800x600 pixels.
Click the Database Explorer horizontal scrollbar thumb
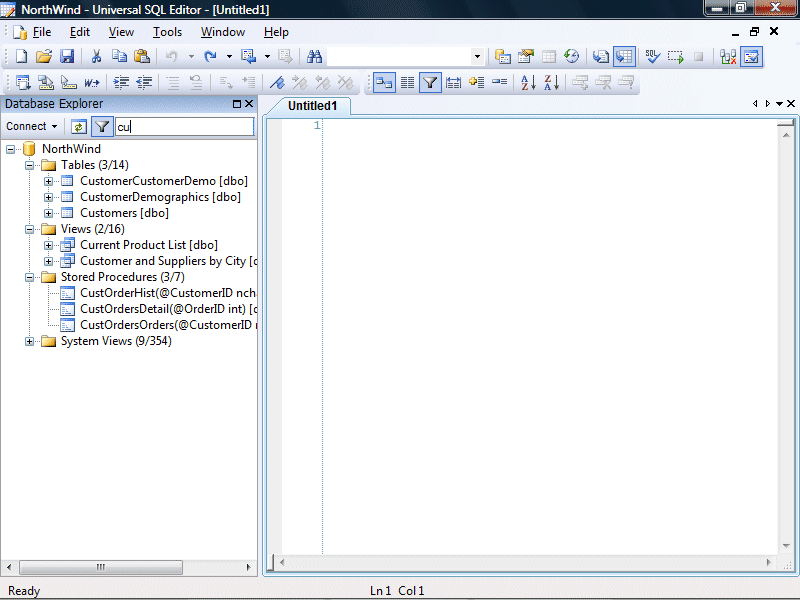[101, 567]
